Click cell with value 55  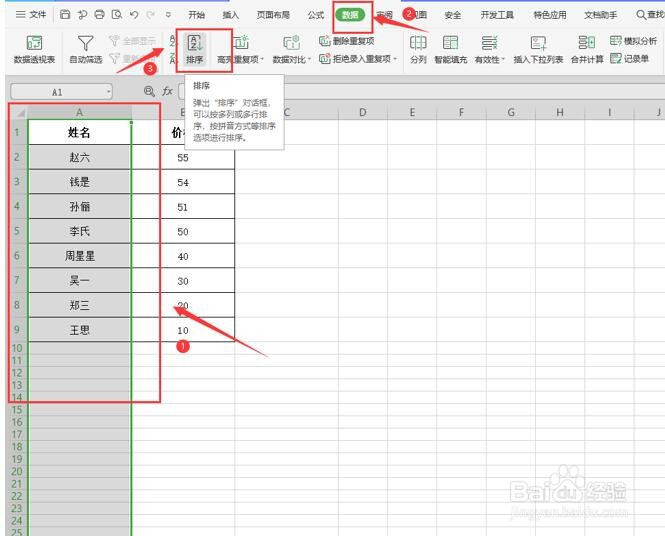[x=183, y=158]
